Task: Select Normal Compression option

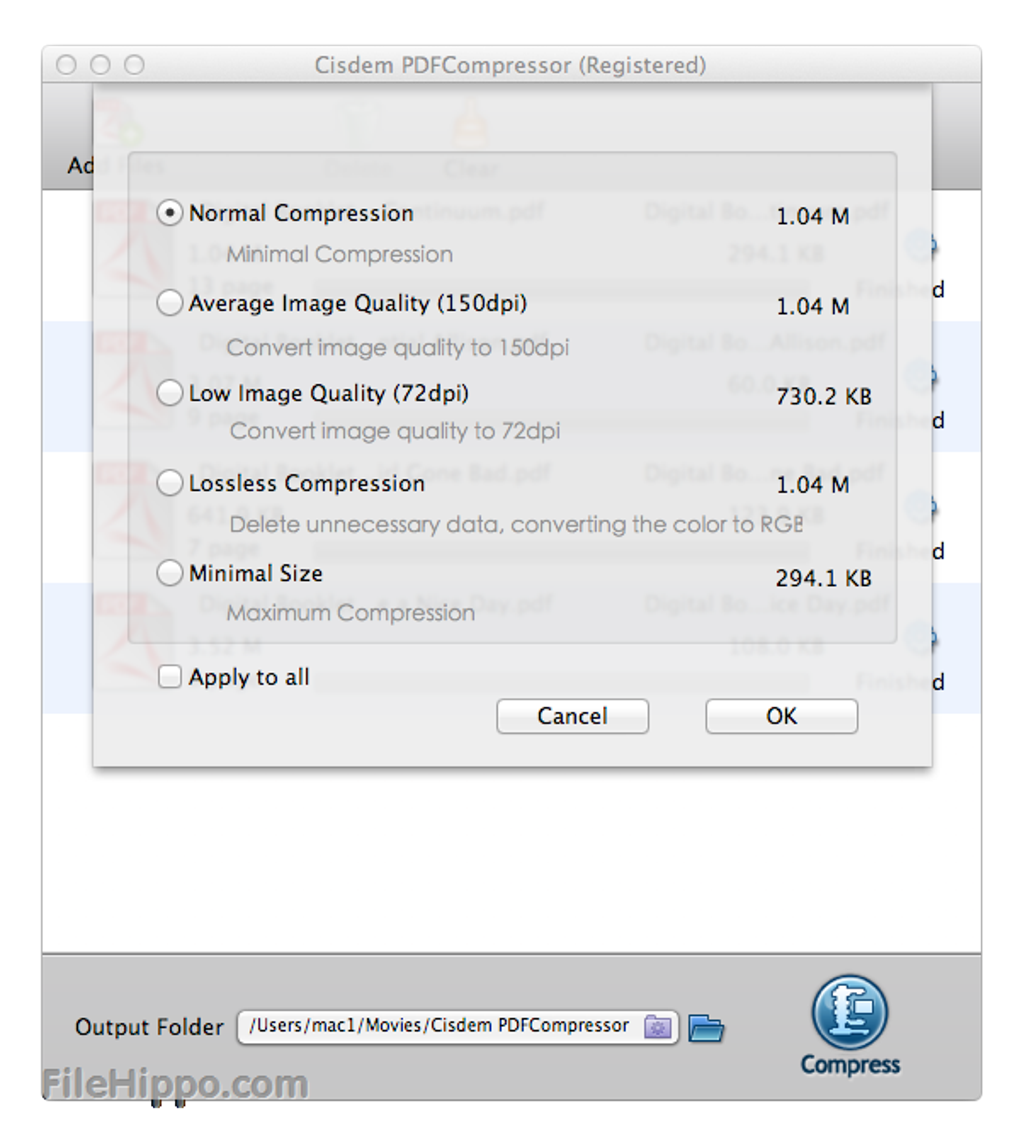Action: pyautogui.click(x=171, y=213)
